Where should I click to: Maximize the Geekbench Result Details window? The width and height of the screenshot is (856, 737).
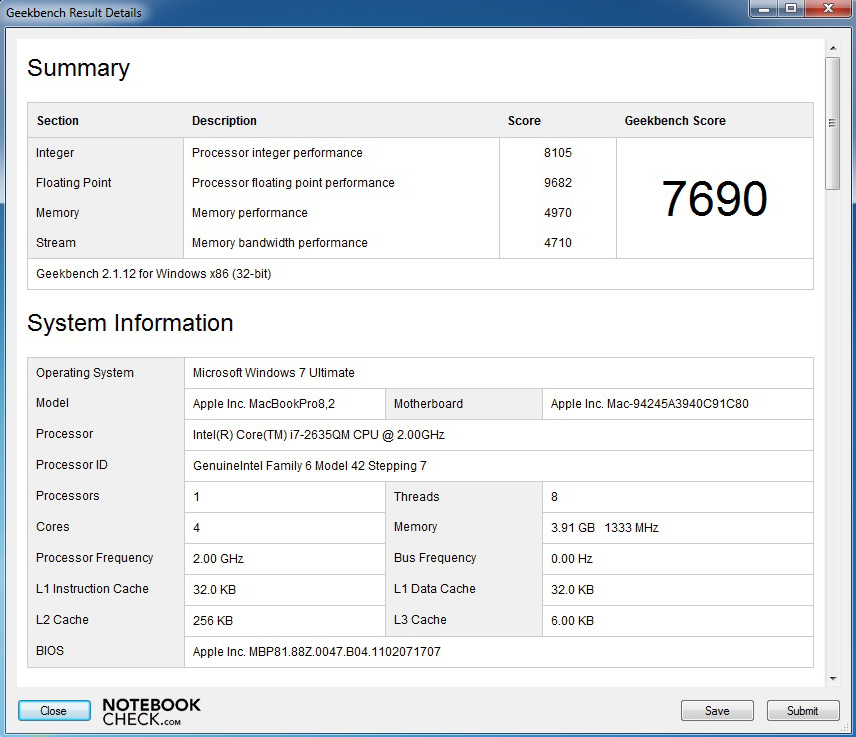(x=790, y=9)
